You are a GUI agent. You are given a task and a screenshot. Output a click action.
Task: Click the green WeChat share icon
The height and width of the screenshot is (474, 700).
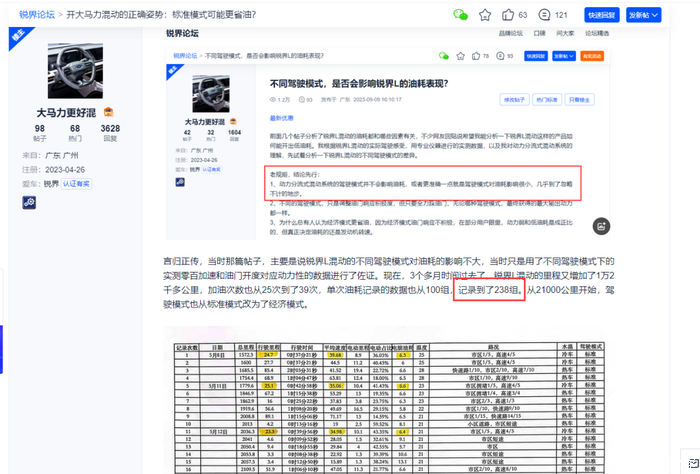(x=460, y=15)
